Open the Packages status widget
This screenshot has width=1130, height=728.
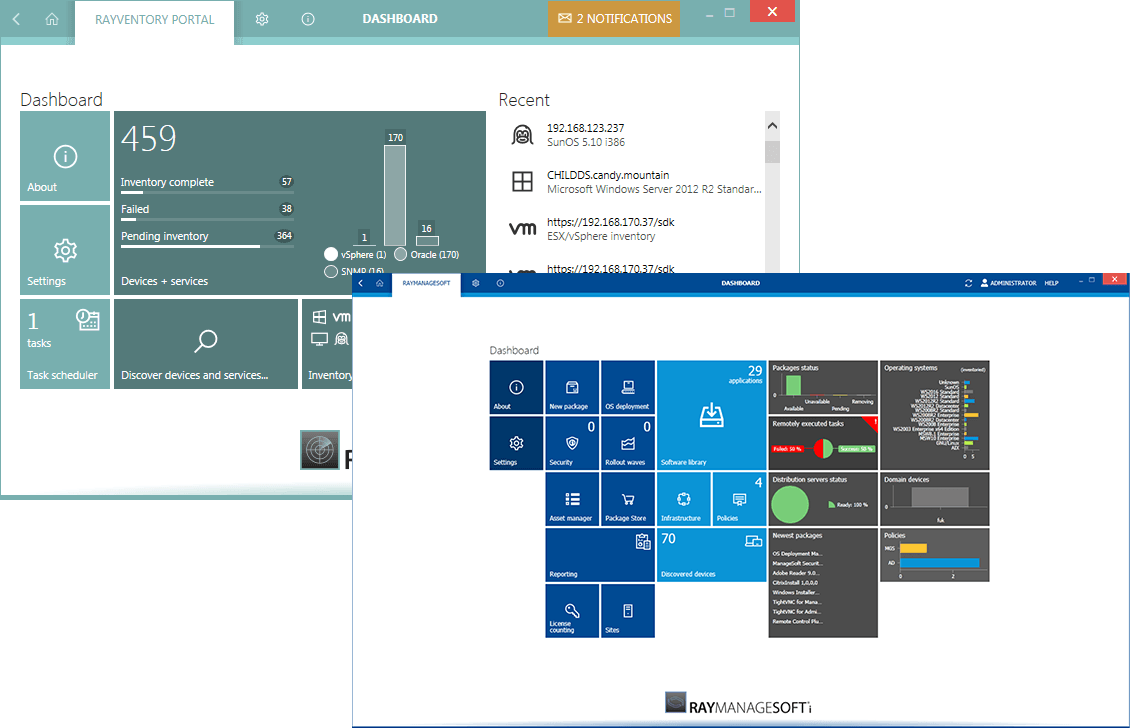[x=823, y=387]
